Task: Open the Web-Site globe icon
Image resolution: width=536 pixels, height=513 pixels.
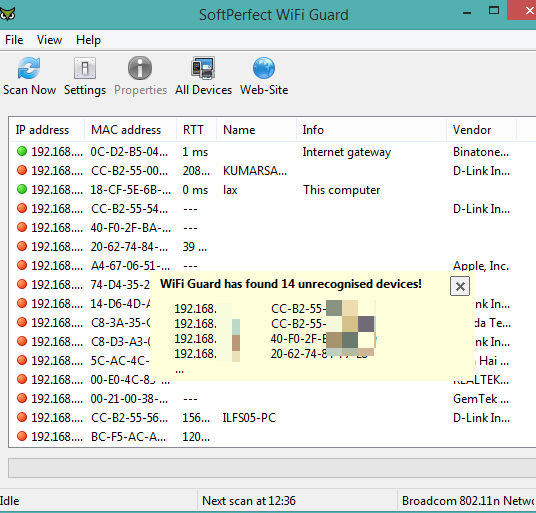Action: click(x=264, y=68)
